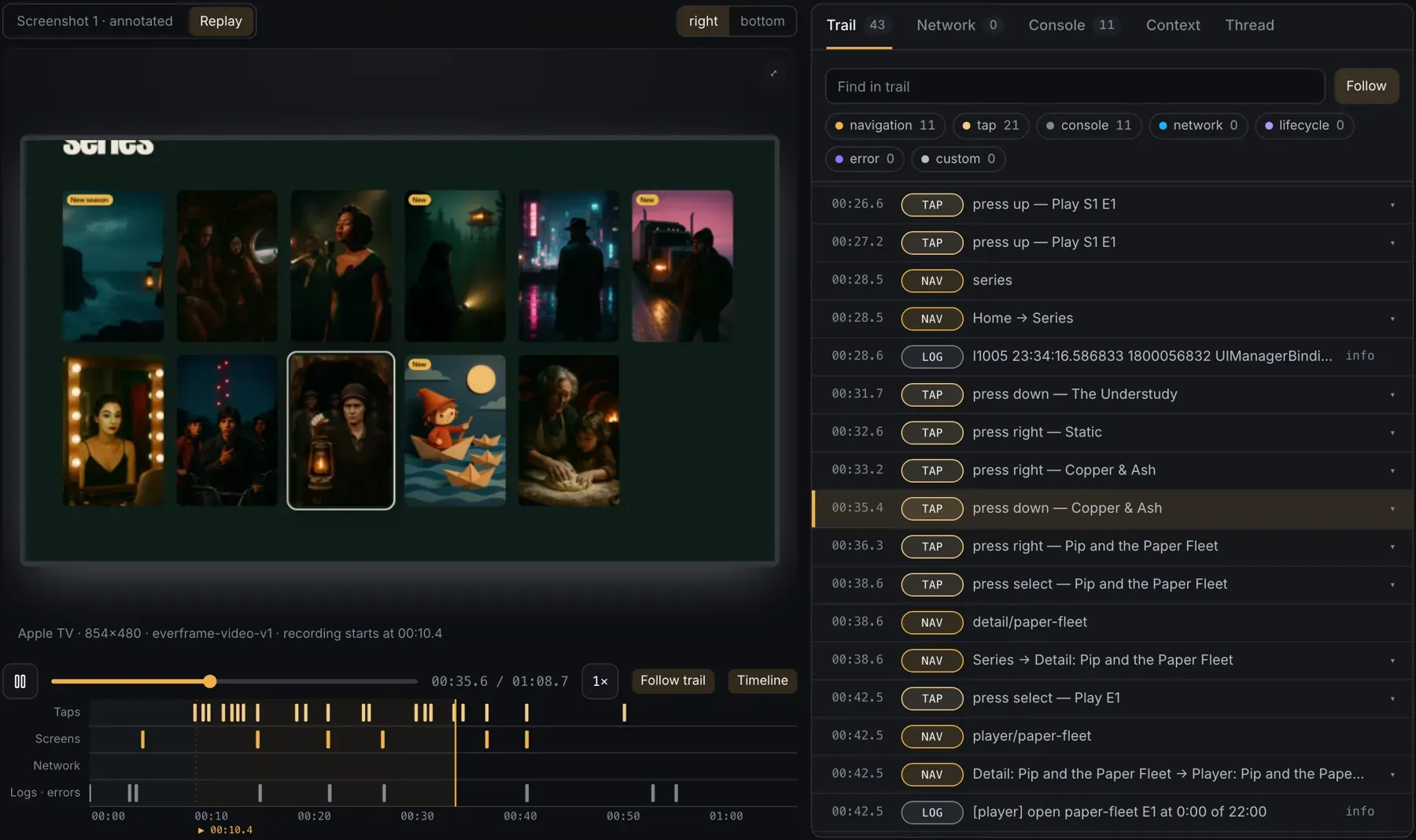Click the expand preview icon
Image resolution: width=1416 pixels, height=840 pixels.
click(x=773, y=73)
